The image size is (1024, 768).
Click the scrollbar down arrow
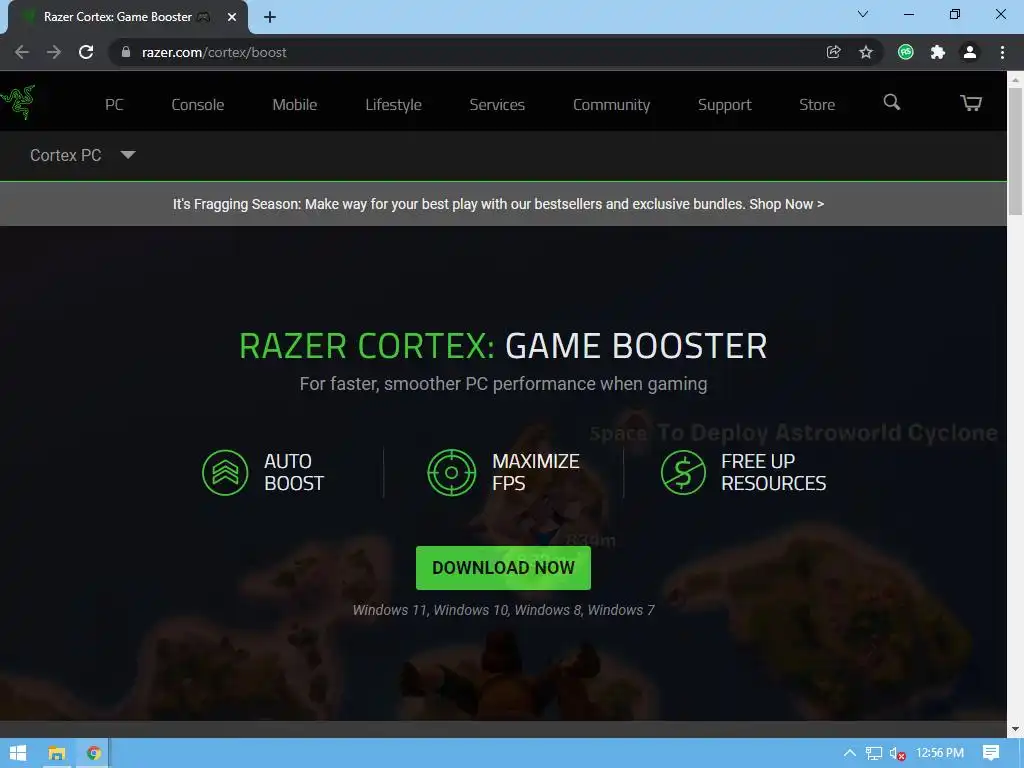click(x=1015, y=729)
